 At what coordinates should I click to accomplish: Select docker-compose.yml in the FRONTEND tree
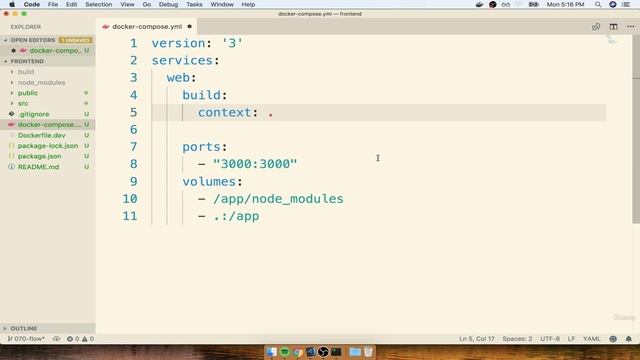tap(47, 124)
